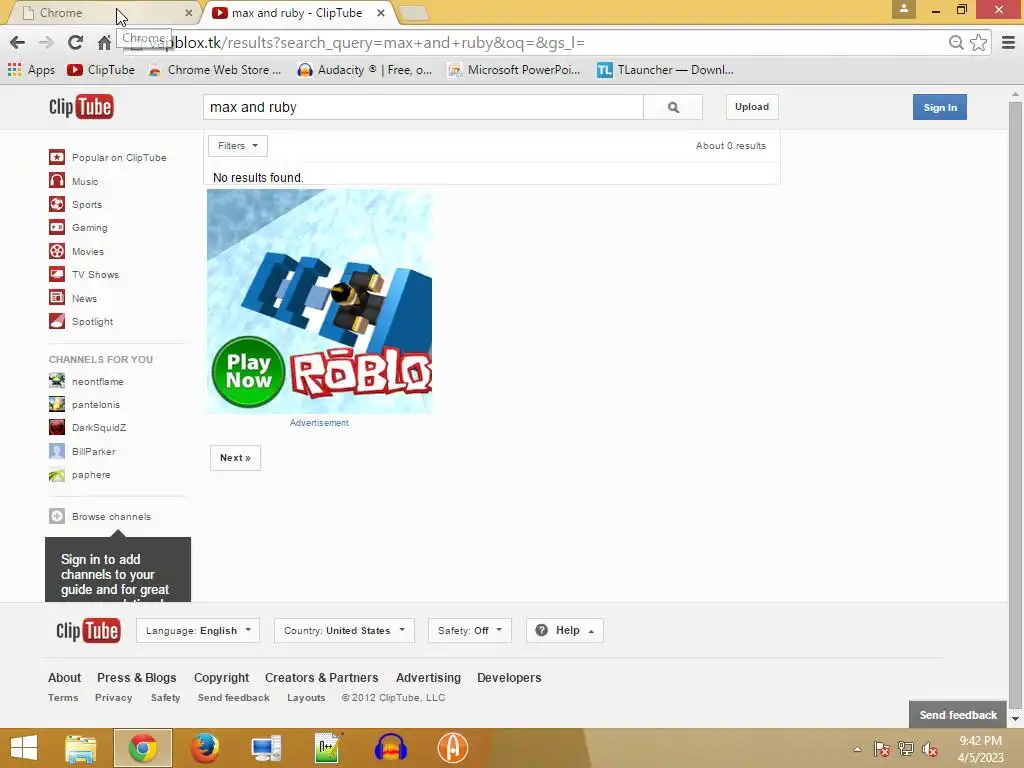Open the Gaming controller icon
The height and width of the screenshot is (768, 1024).
point(57,227)
